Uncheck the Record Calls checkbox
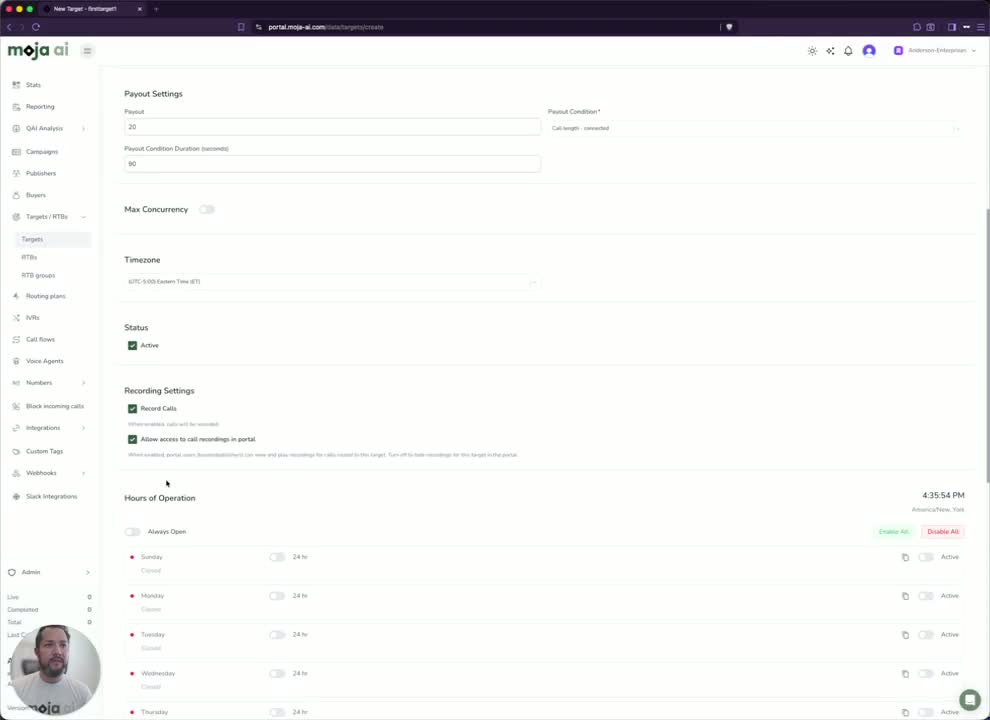Viewport: 990px width, 720px height. pos(132,409)
